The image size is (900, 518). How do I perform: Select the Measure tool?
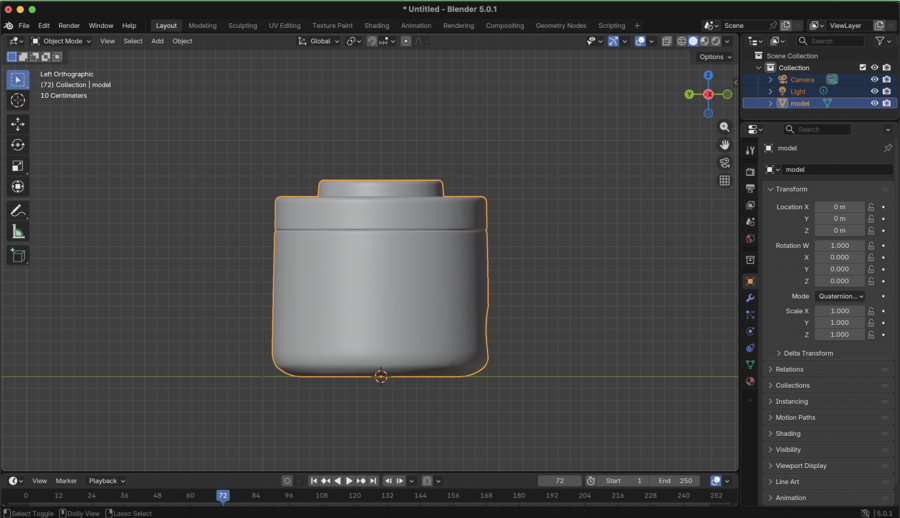coord(18,232)
